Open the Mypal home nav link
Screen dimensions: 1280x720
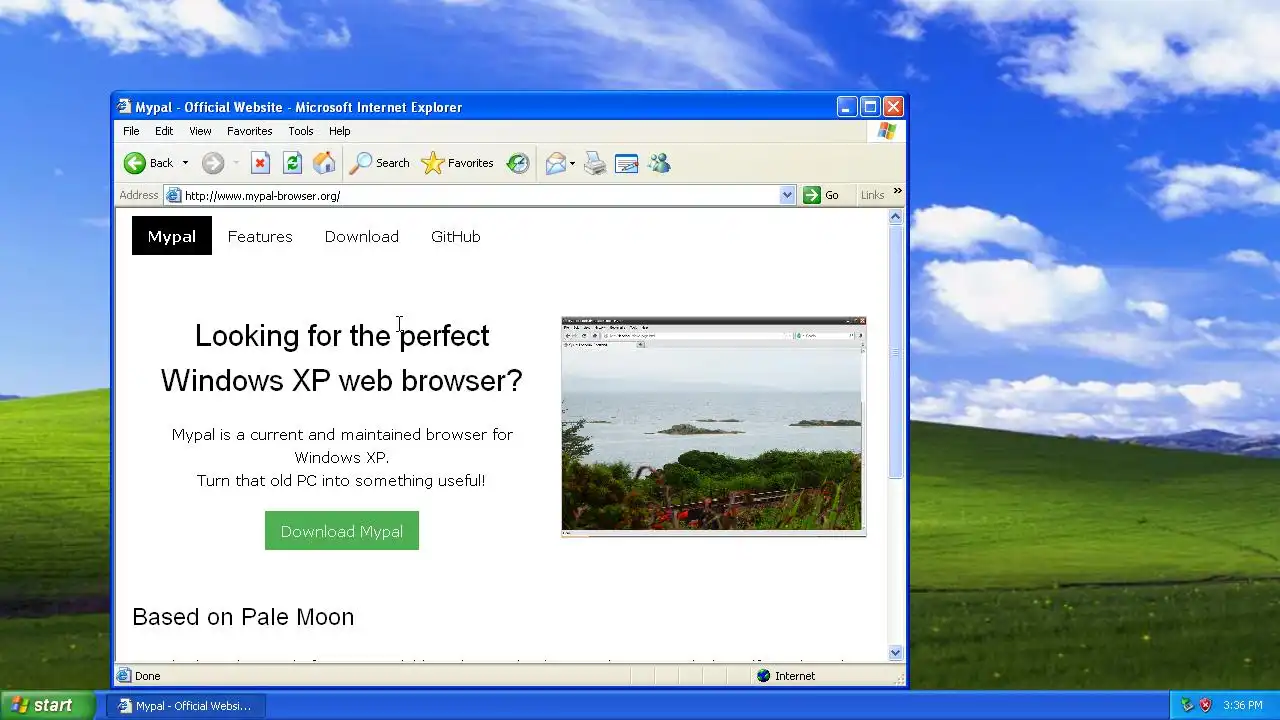point(172,236)
